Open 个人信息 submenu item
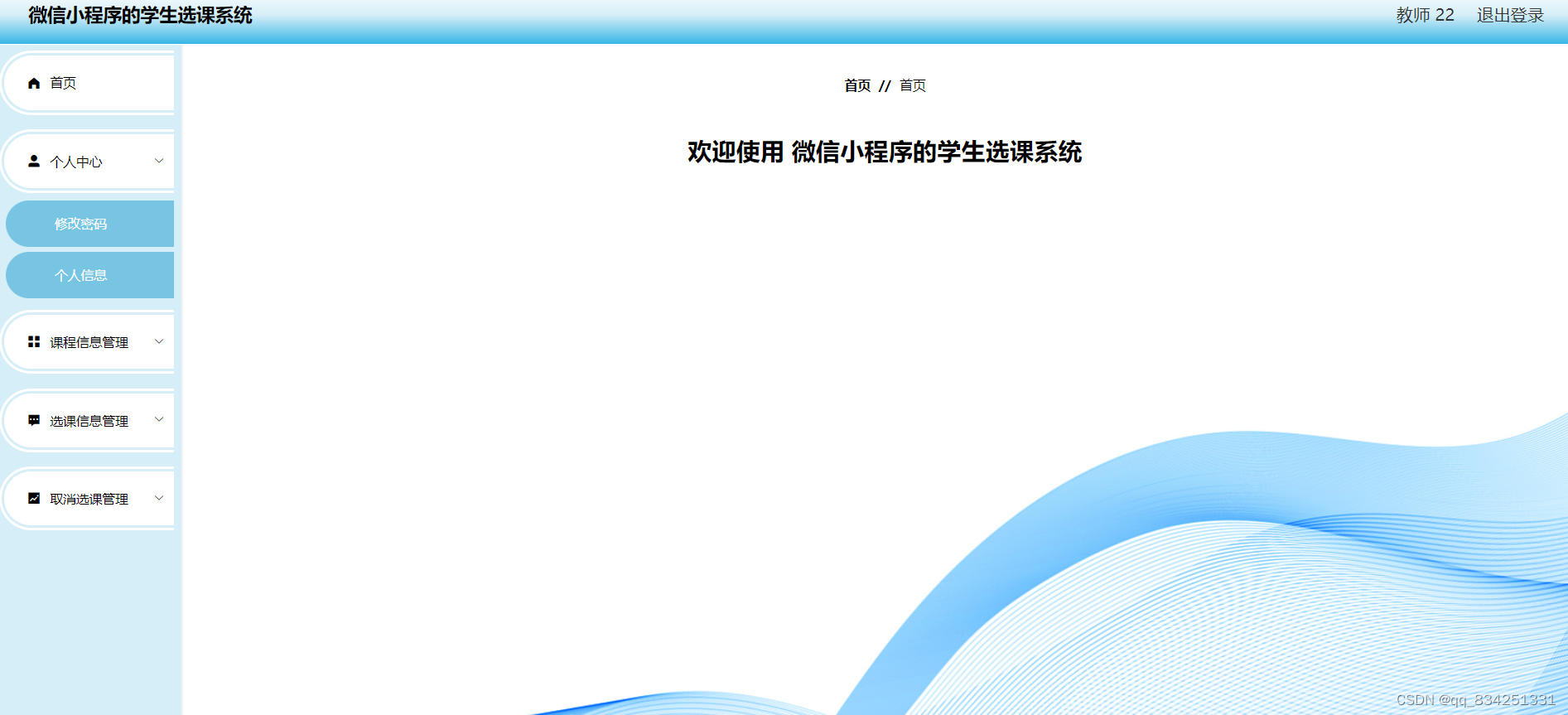This screenshot has height=715, width=1568. click(89, 275)
